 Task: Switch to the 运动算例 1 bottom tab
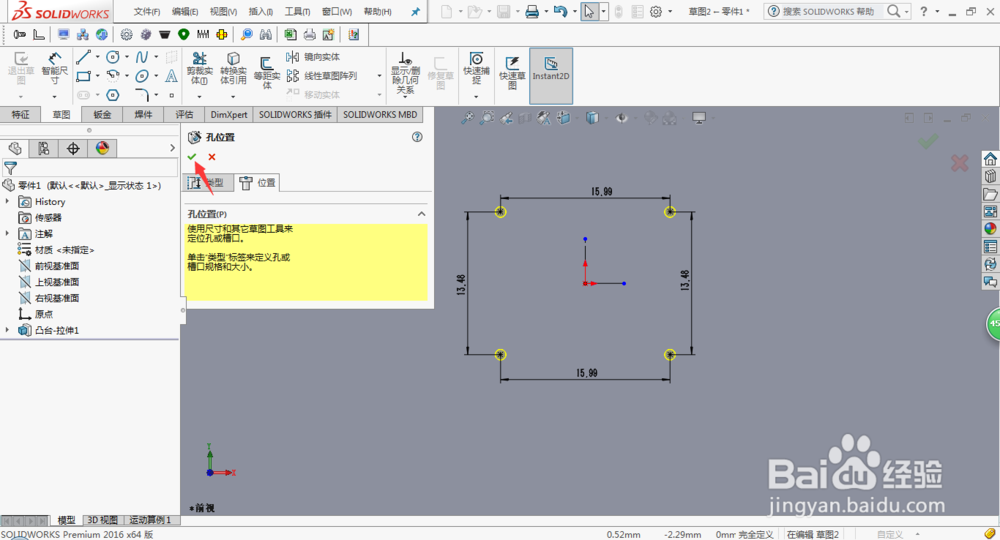pyautogui.click(x=150, y=520)
